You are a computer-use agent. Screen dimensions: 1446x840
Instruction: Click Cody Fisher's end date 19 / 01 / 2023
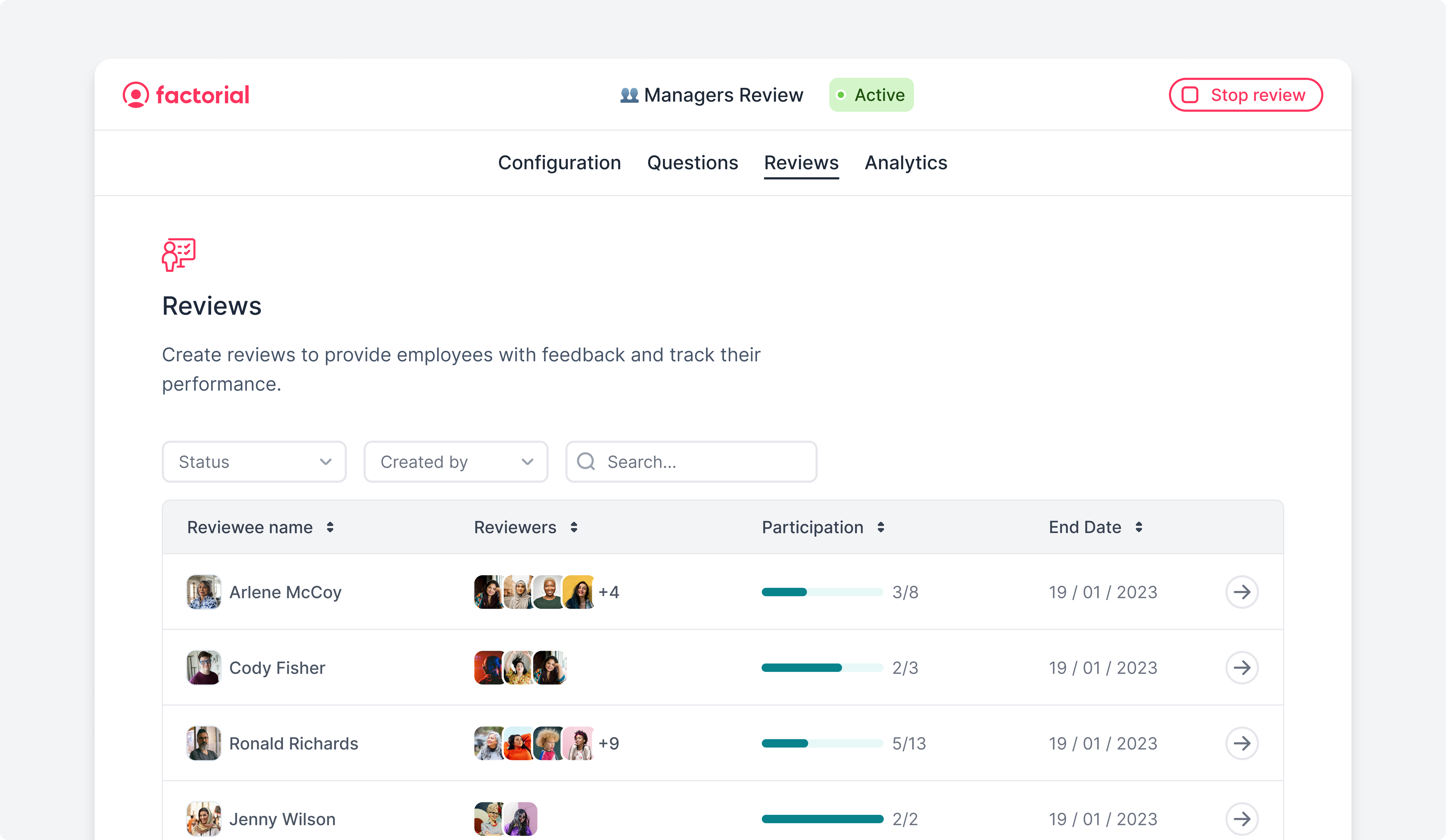click(x=1103, y=667)
